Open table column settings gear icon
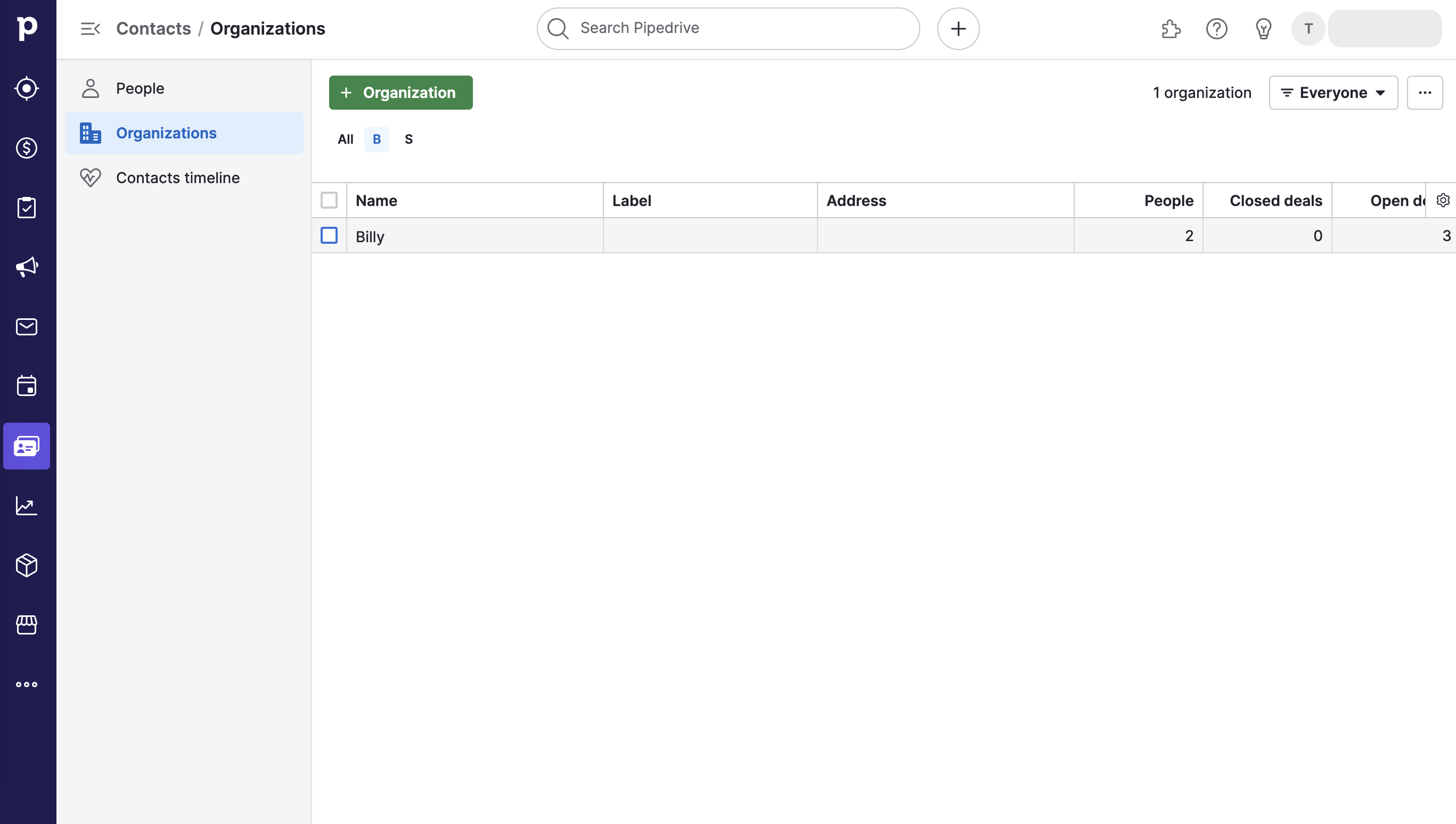Screen dimensions: 1456x824 (1442, 200)
